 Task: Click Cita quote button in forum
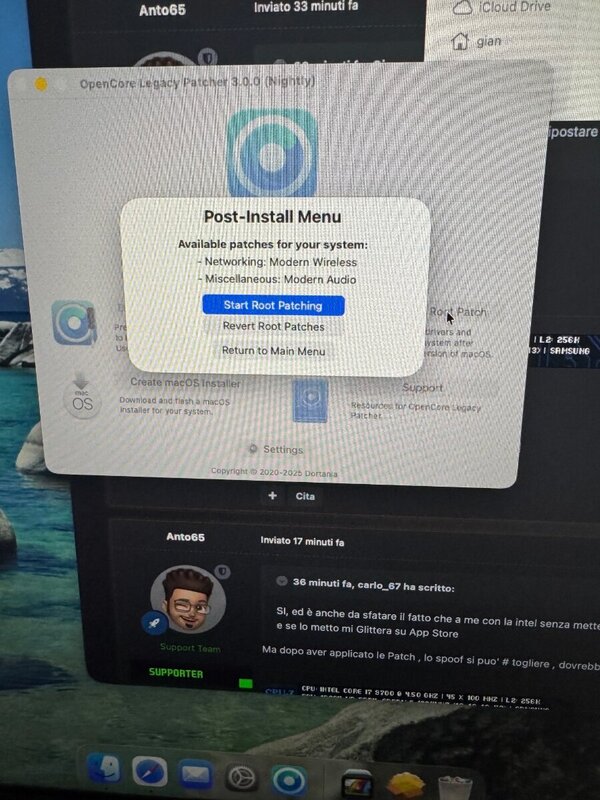pos(305,496)
